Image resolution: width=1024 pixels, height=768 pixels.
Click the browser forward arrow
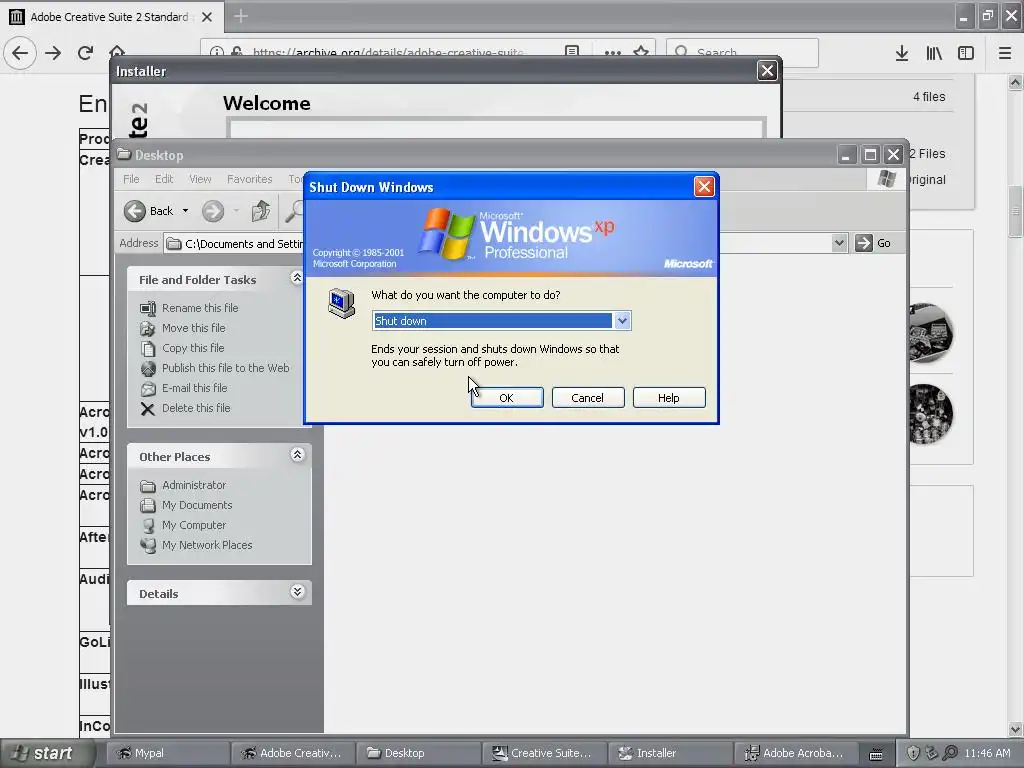pos(53,53)
